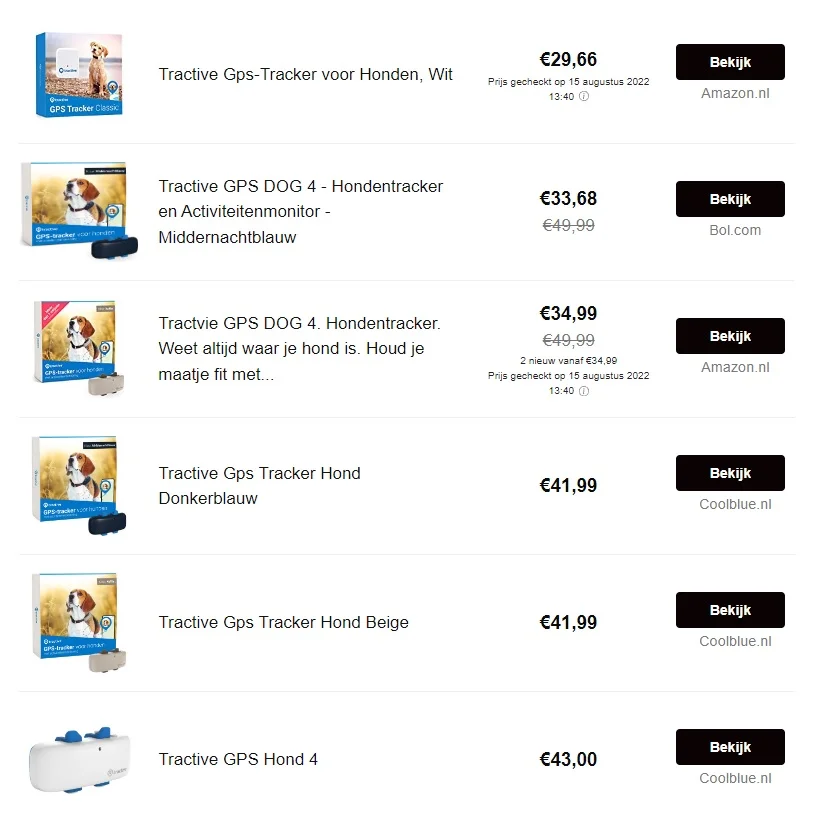
Task: Click Bekijk for the Bol.com €33,68 offer
Action: pos(730,199)
